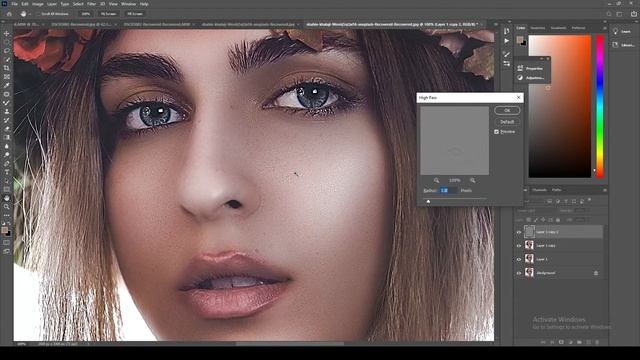Close the High Pass dialog
This screenshot has height=360, width=640.
518,98
